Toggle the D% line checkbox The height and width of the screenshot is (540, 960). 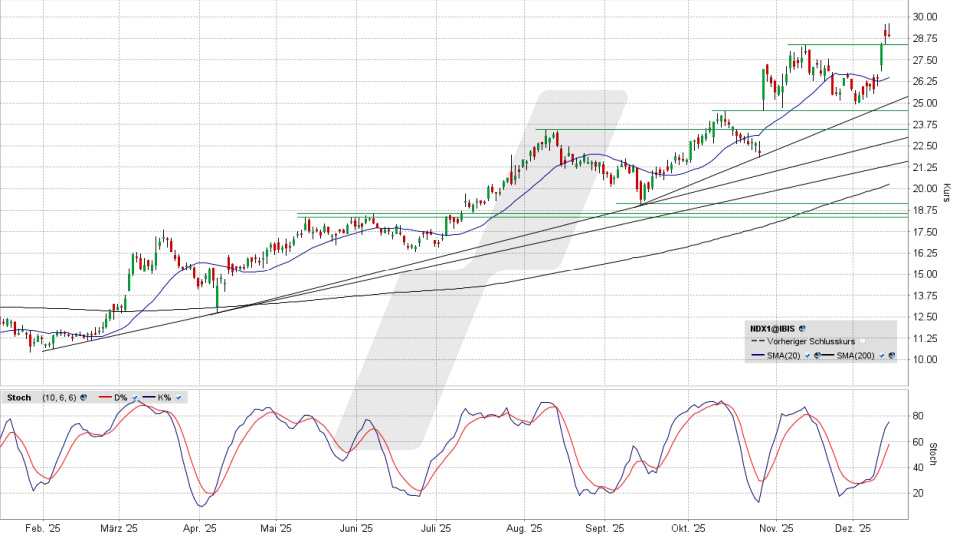click(x=134, y=398)
